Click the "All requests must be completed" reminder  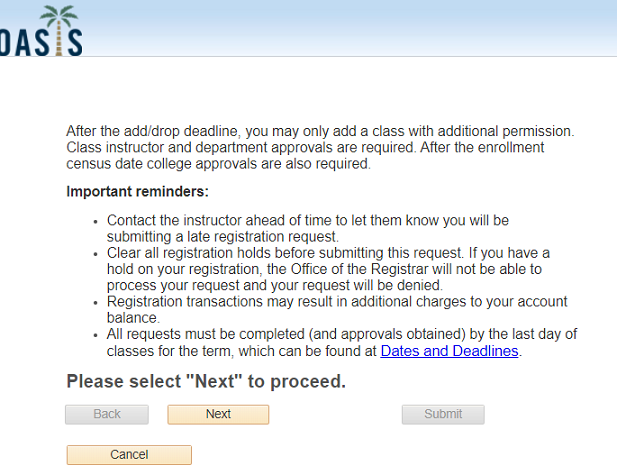[340, 334]
